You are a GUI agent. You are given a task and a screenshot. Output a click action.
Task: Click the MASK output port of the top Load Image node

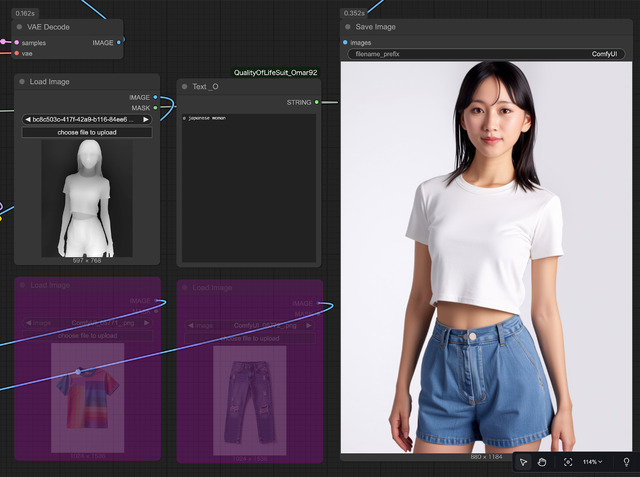coord(155,108)
